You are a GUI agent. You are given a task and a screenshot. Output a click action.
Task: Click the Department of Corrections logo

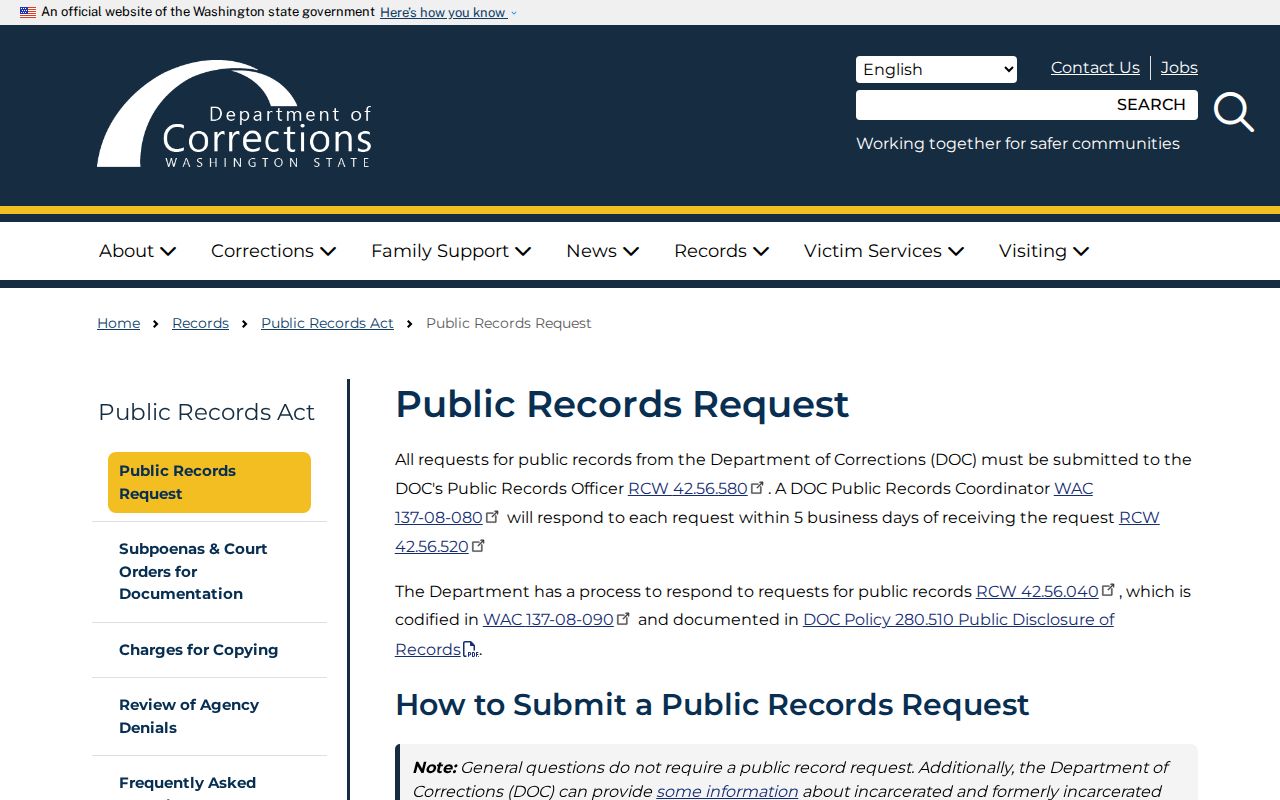(234, 114)
